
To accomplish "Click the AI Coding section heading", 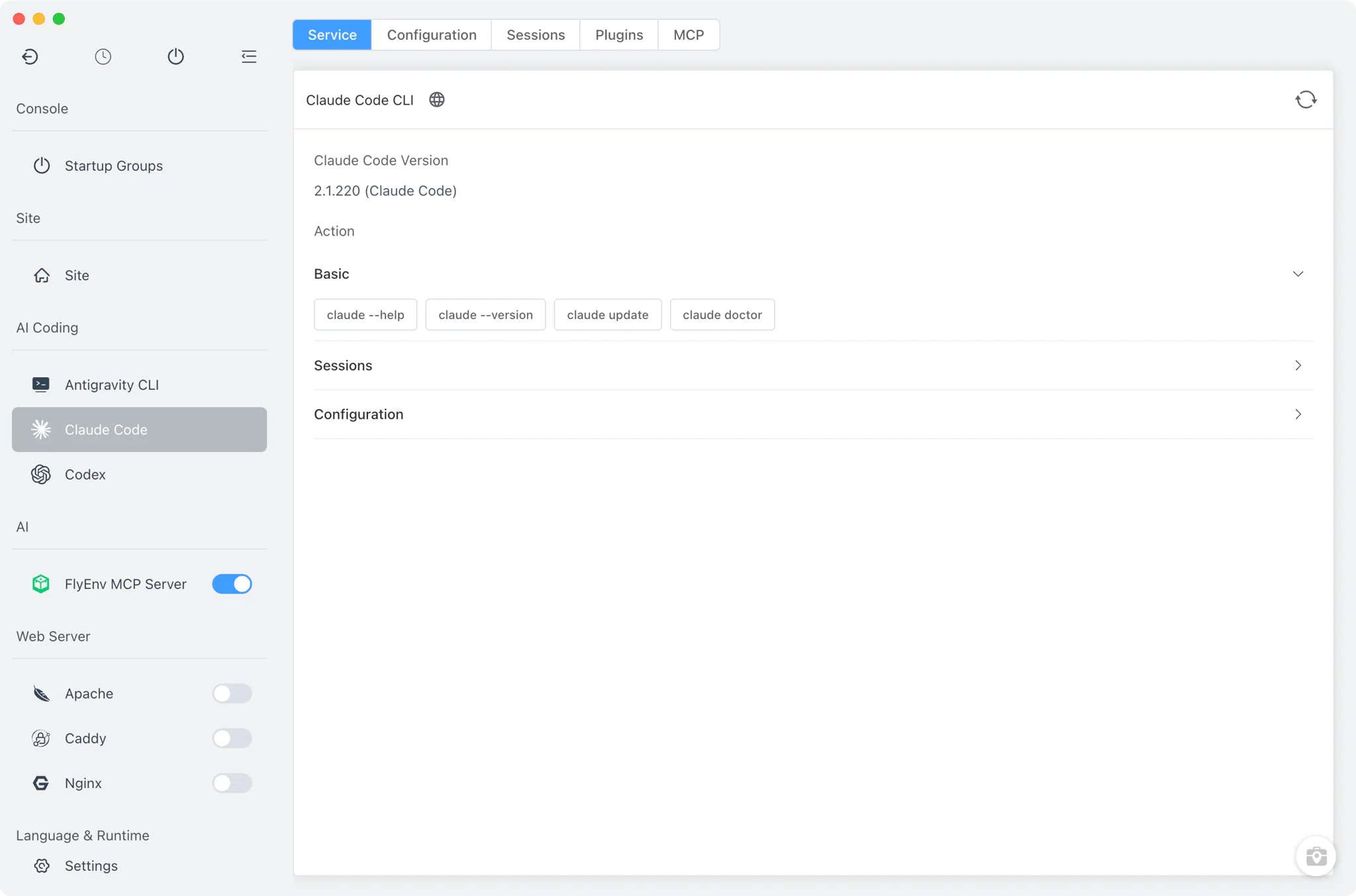I will click(47, 328).
